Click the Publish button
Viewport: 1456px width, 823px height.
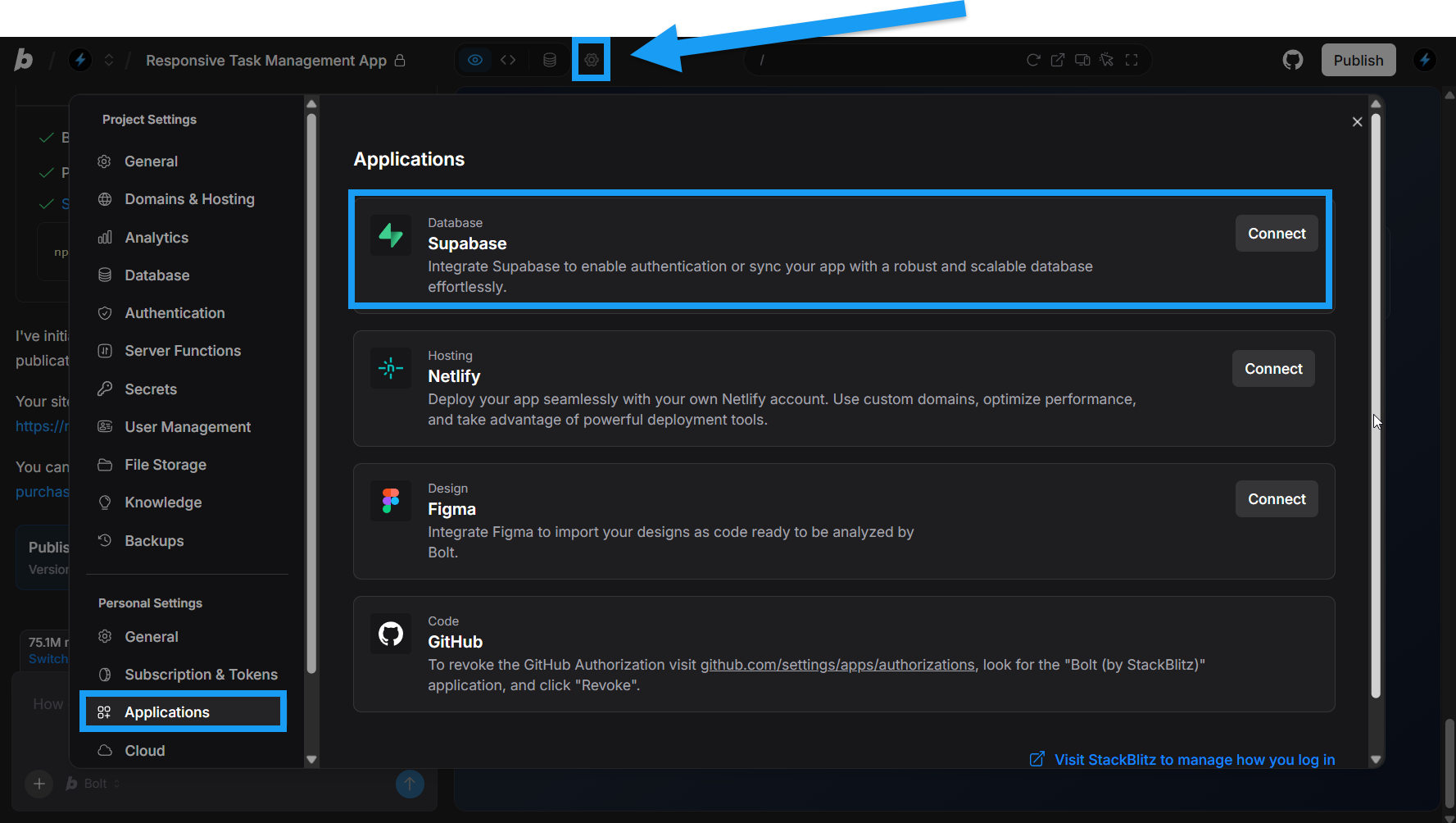tap(1358, 60)
